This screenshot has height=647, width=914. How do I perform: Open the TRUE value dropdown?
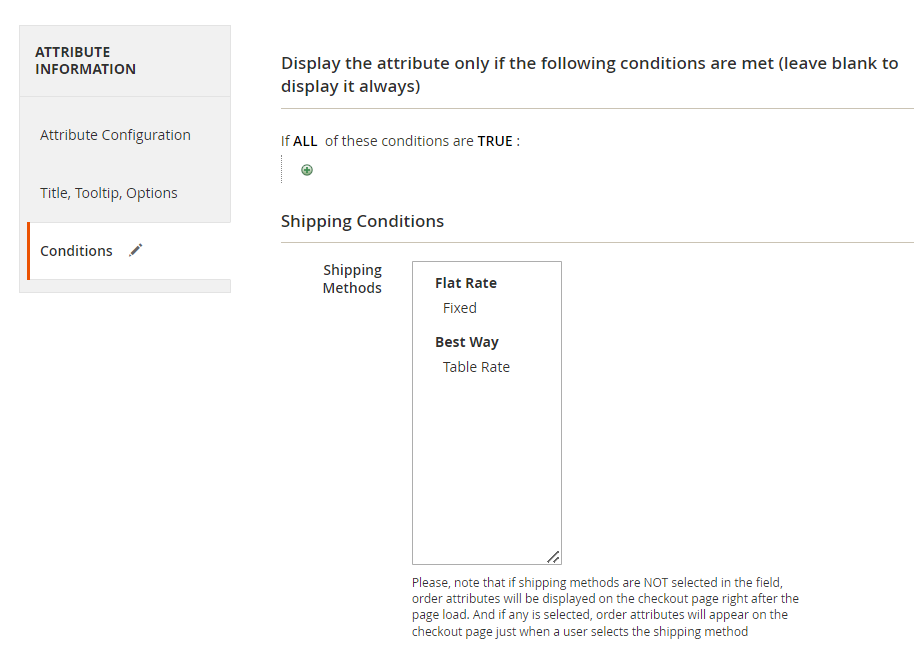495,141
